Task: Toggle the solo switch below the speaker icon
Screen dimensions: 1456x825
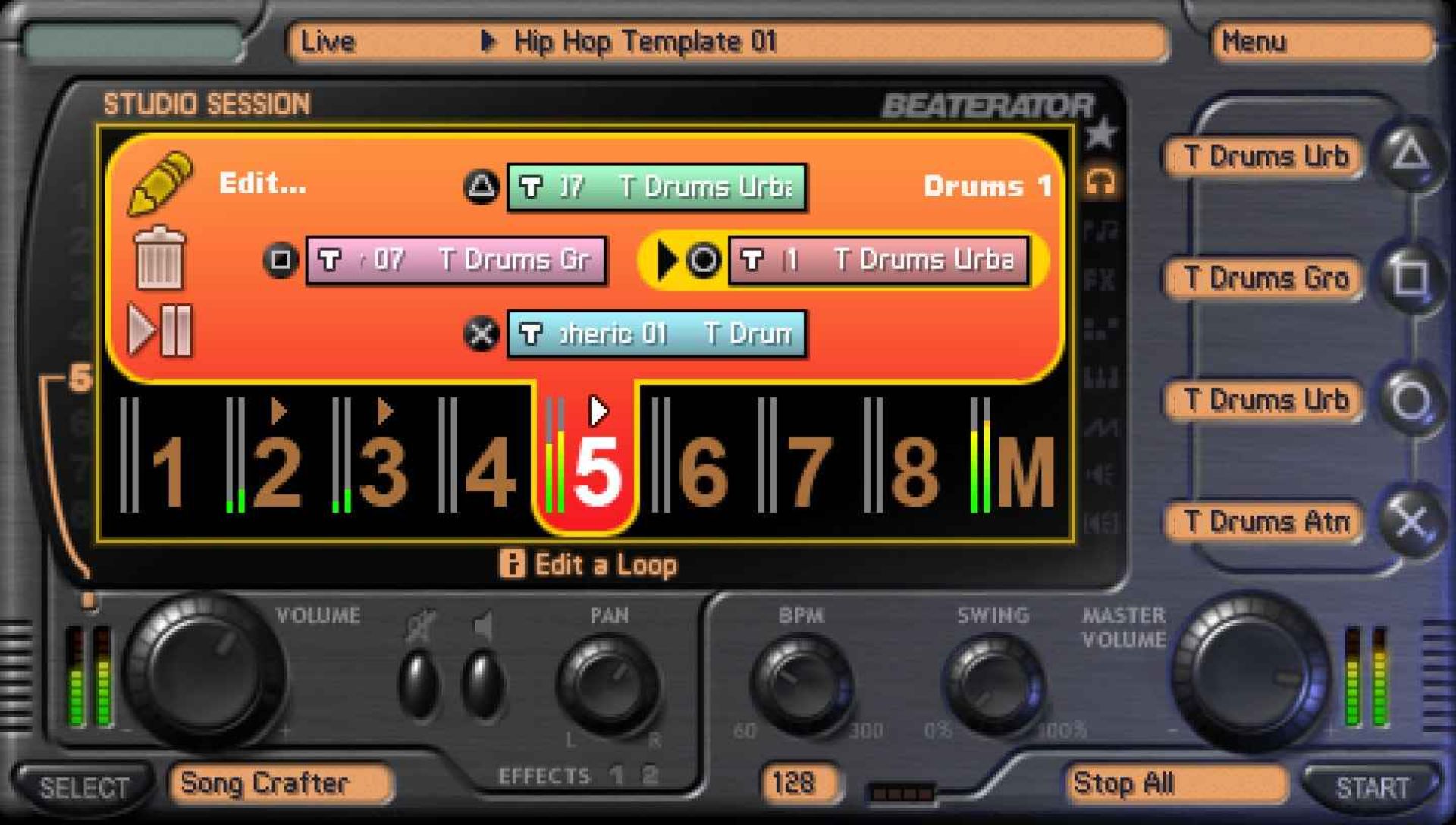Action: tap(483, 684)
